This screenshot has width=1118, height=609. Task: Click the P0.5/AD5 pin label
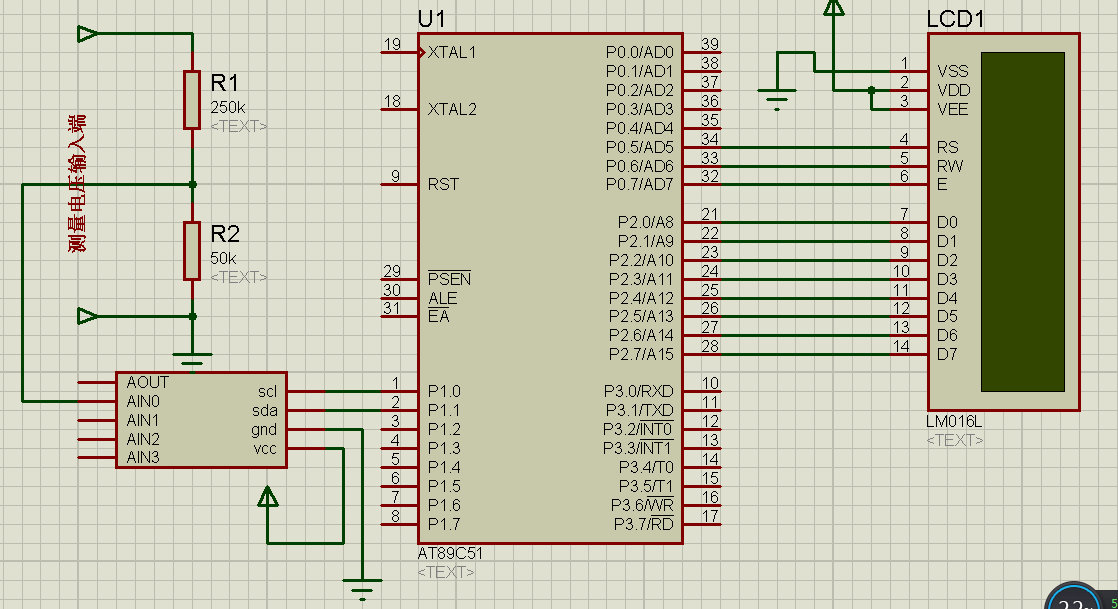point(640,147)
